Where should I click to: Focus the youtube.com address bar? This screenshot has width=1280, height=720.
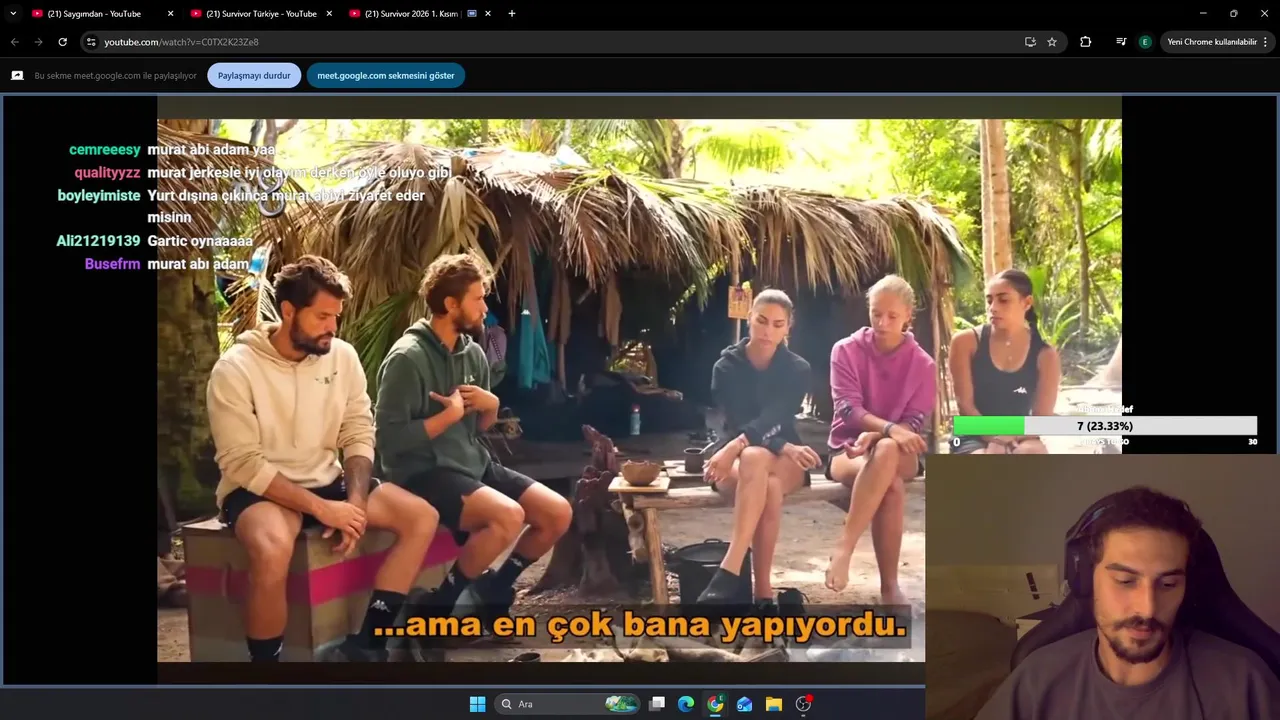coord(560,42)
